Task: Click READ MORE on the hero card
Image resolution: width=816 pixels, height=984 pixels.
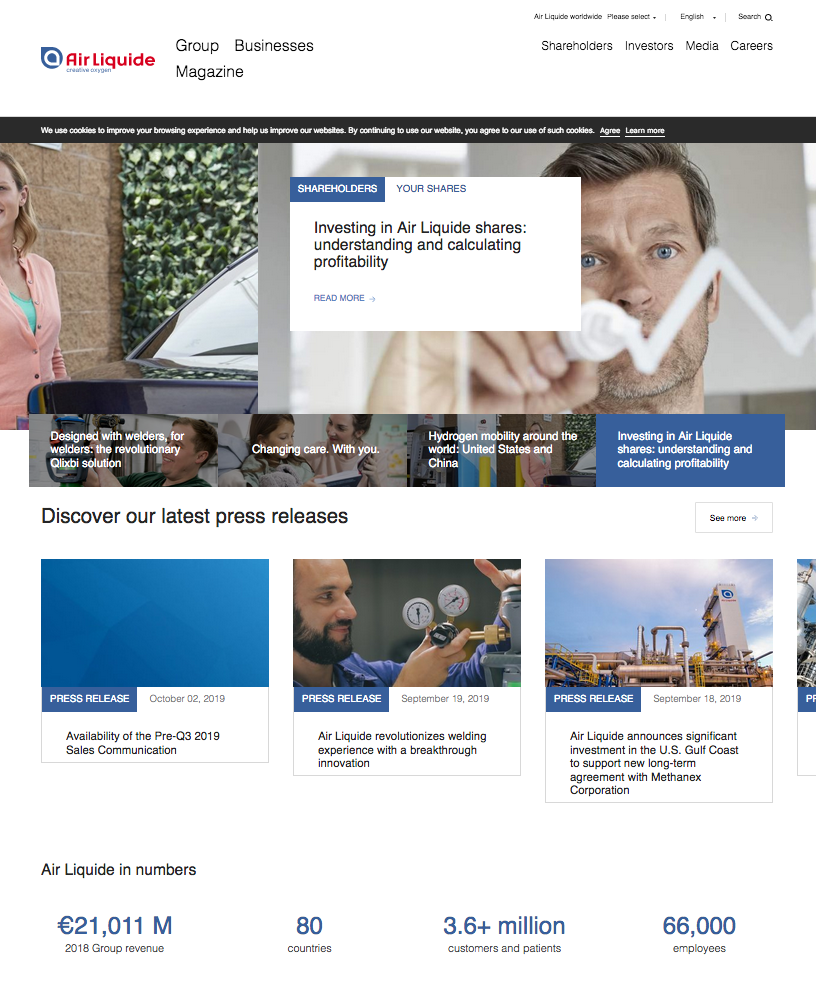Action: 345,298
